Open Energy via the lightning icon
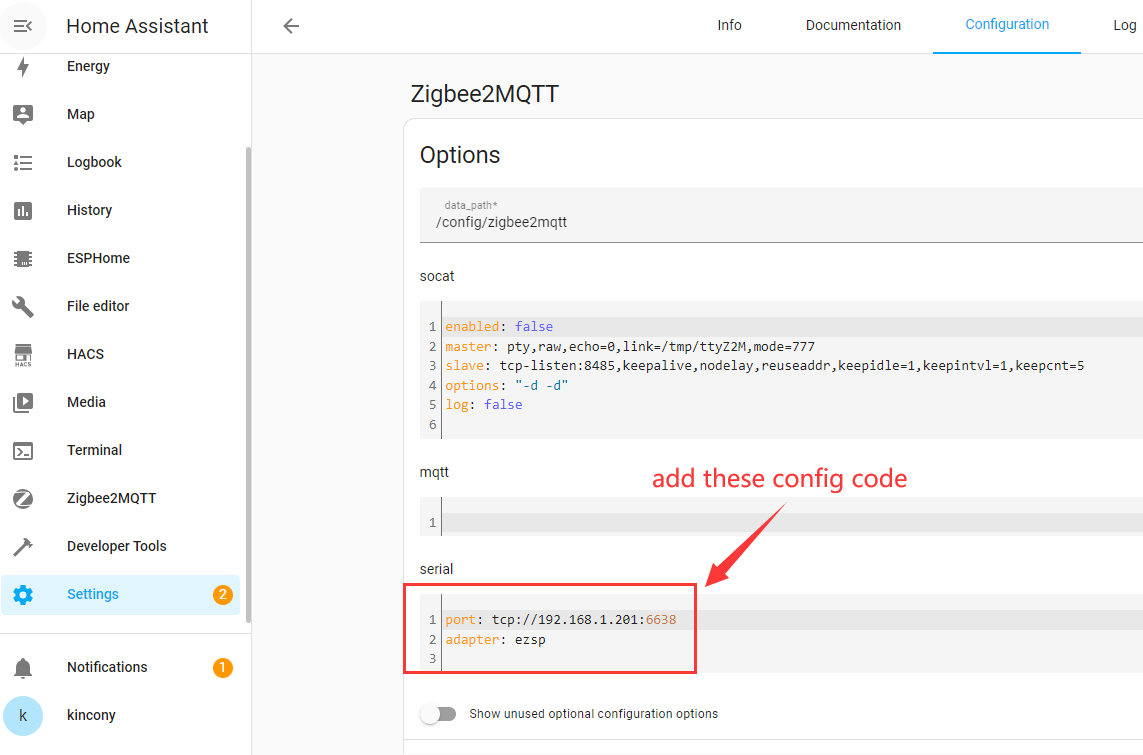Screen dimensions: 1143x755 click(23, 67)
